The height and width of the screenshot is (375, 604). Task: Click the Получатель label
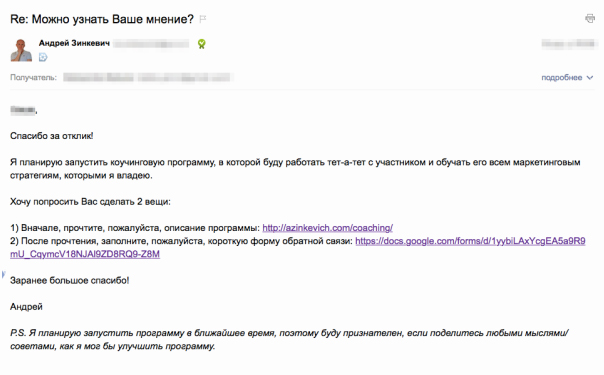click(x=34, y=77)
